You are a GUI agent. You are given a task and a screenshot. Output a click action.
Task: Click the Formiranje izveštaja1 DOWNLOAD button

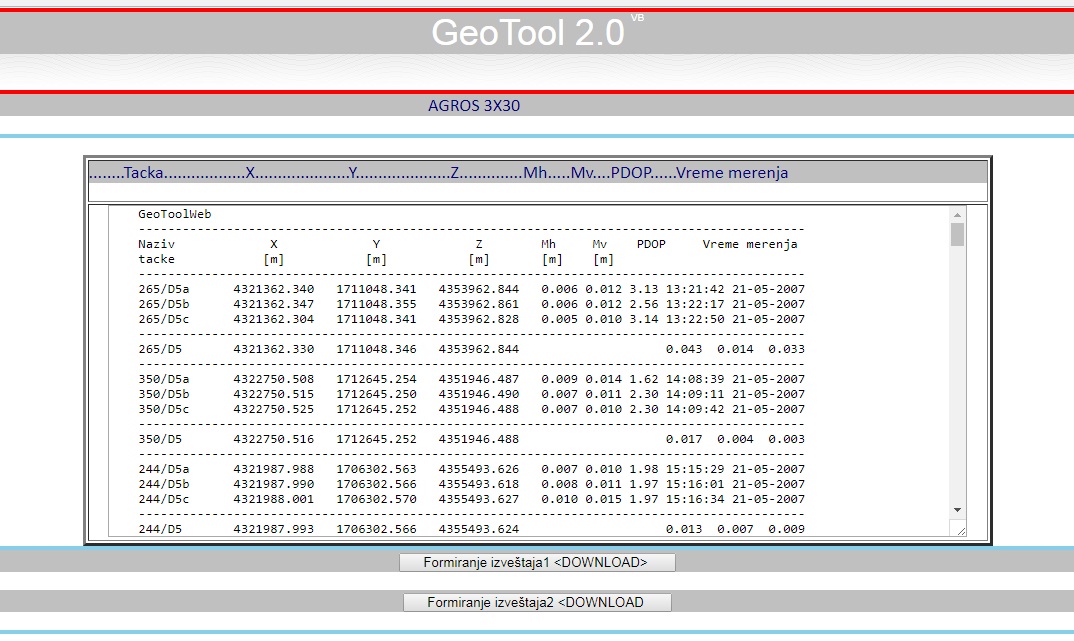click(537, 562)
